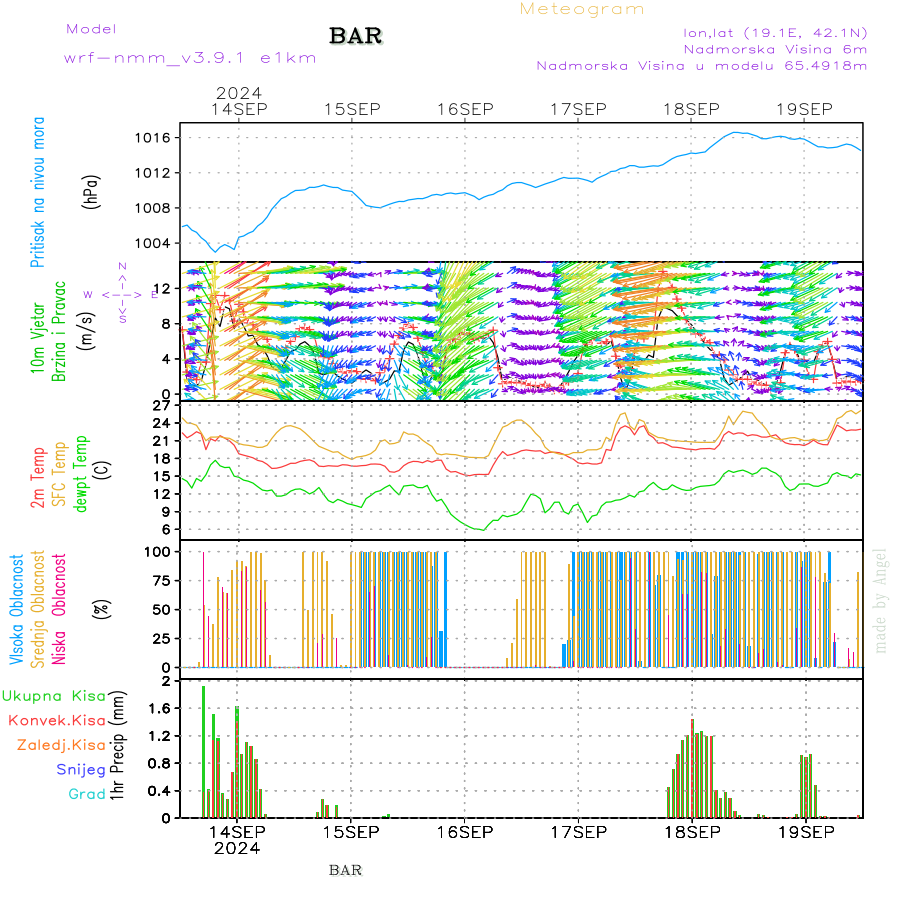The height and width of the screenshot is (900, 900).
Task: Click the Model label
Action: (91, 29)
